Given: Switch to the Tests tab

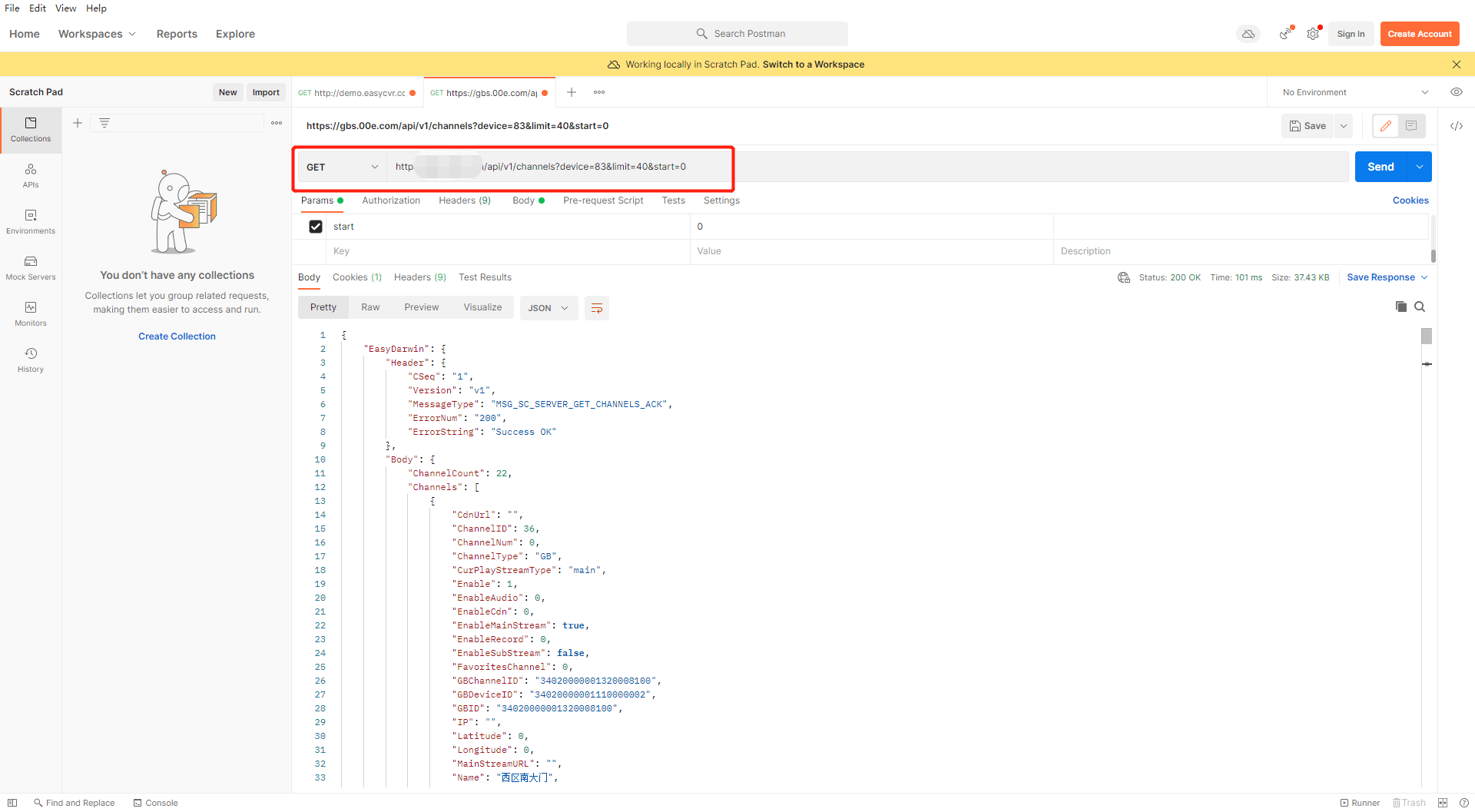Looking at the screenshot, I should 674,201.
